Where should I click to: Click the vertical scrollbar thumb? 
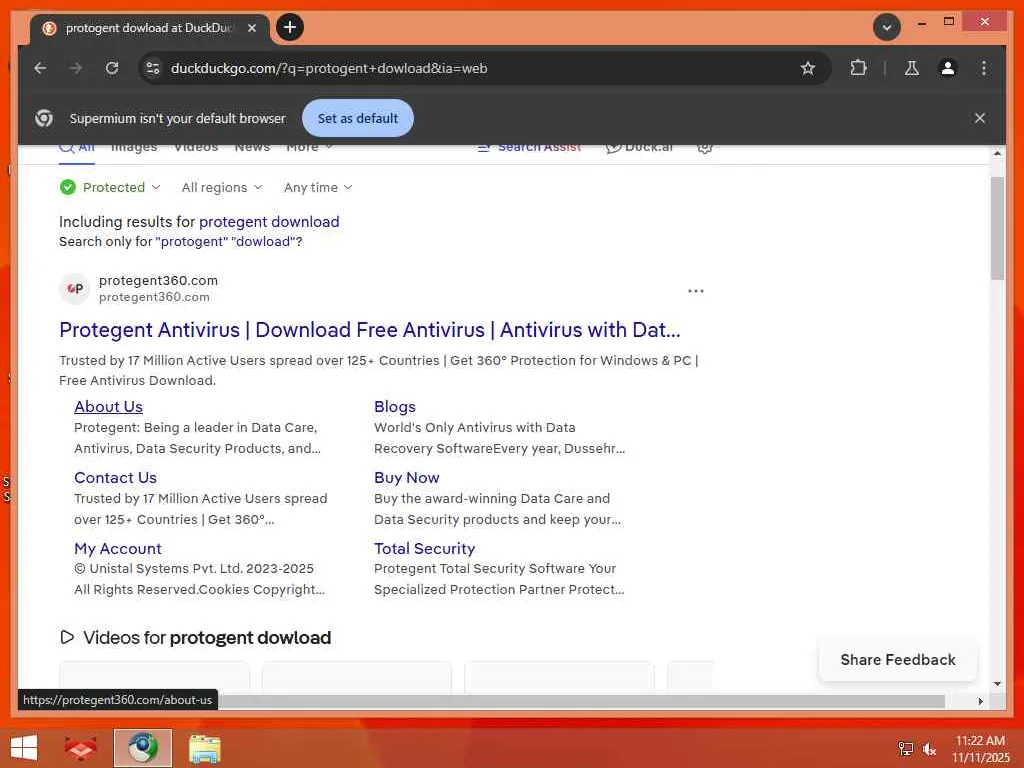pyautogui.click(x=997, y=229)
